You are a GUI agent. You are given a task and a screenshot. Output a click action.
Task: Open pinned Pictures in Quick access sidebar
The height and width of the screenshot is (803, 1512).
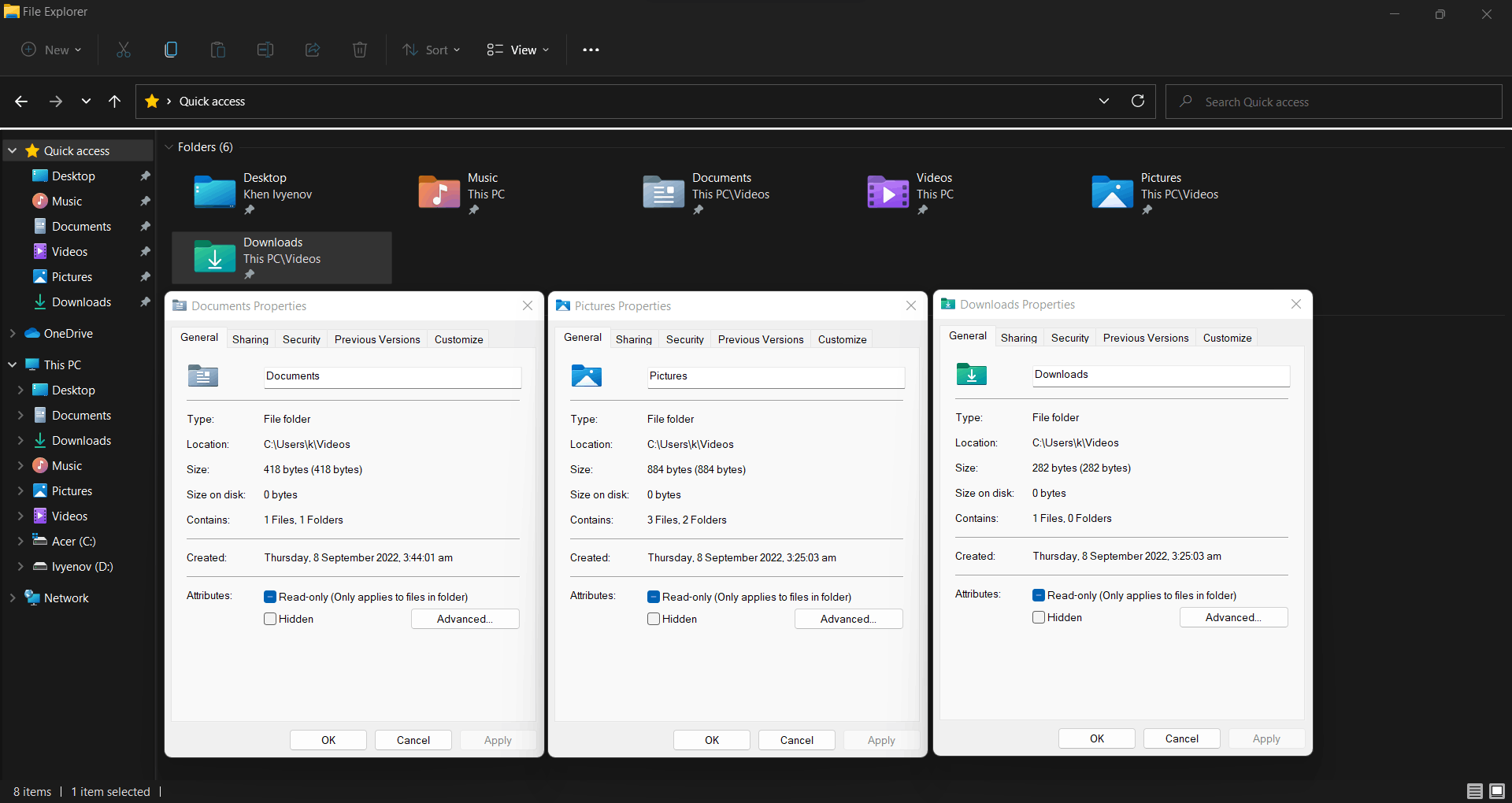(x=72, y=277)
